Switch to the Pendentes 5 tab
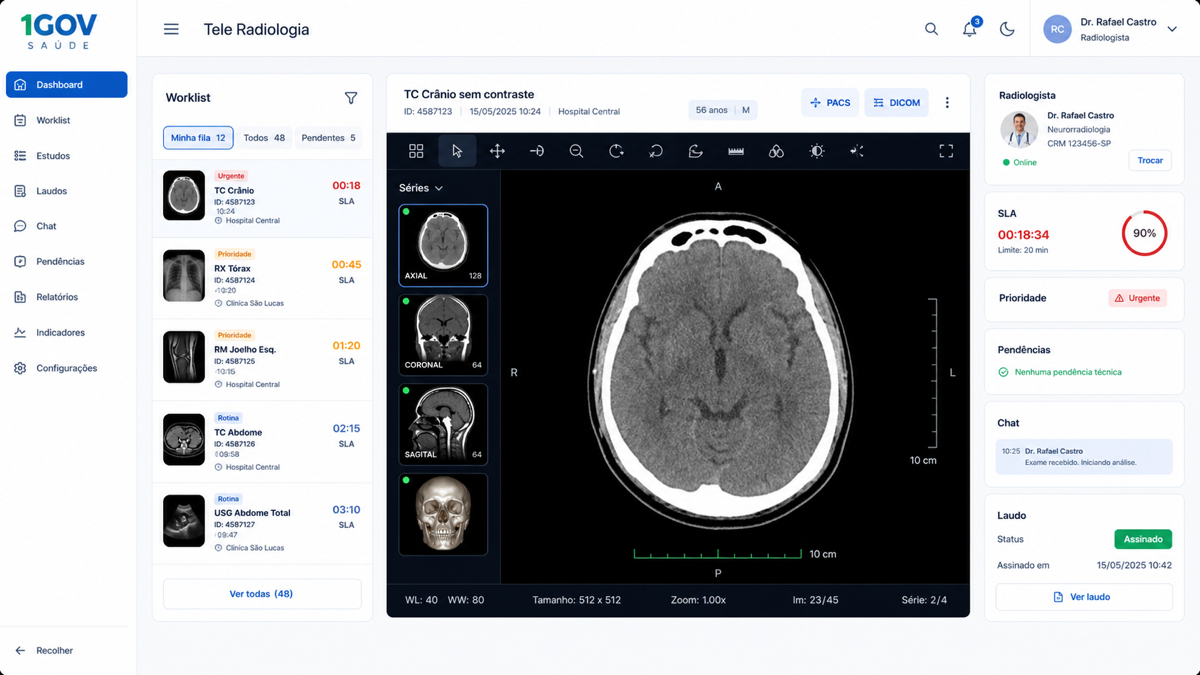 (x=328, y=138)
